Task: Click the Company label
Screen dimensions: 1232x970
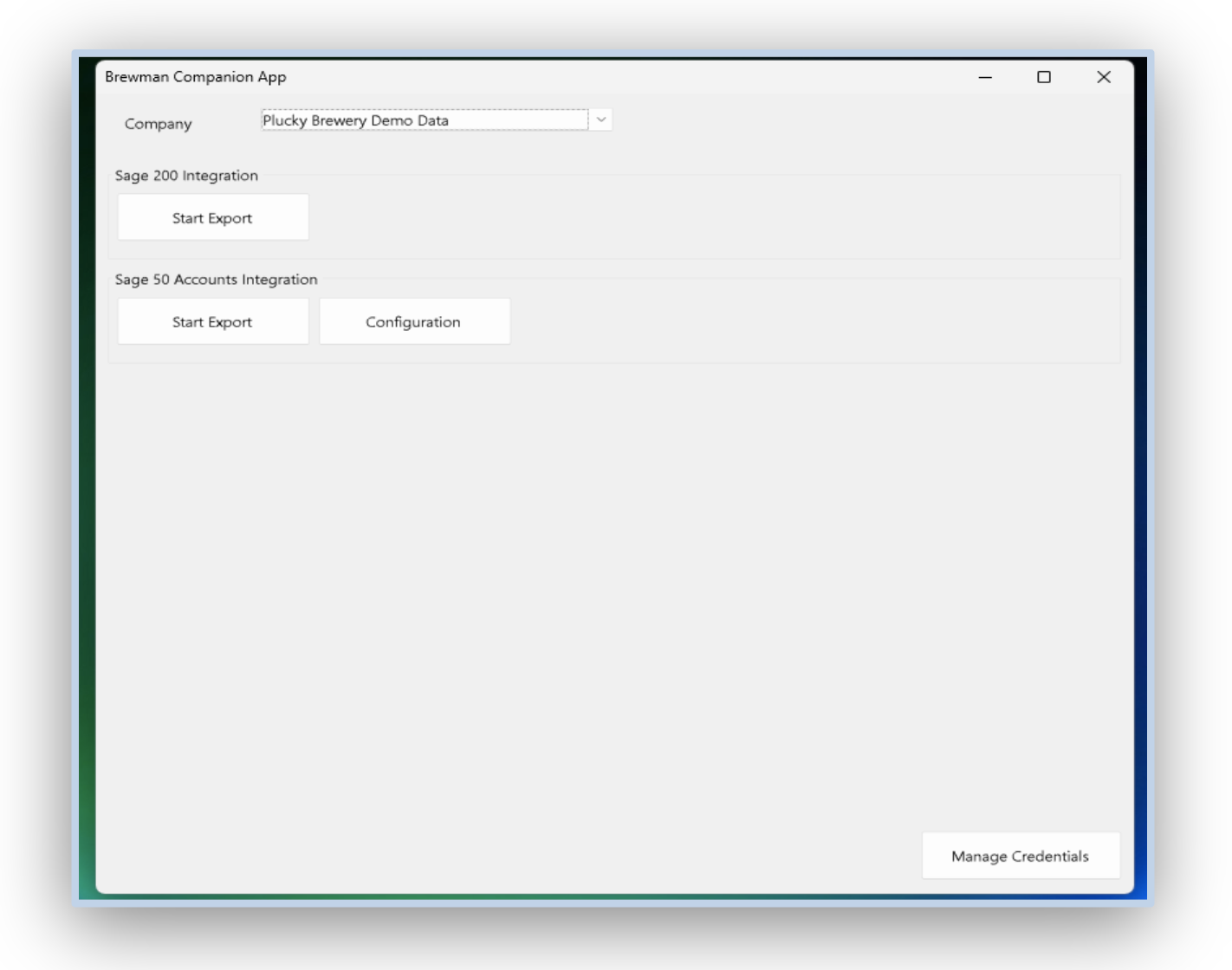Action: coord(159,124)
